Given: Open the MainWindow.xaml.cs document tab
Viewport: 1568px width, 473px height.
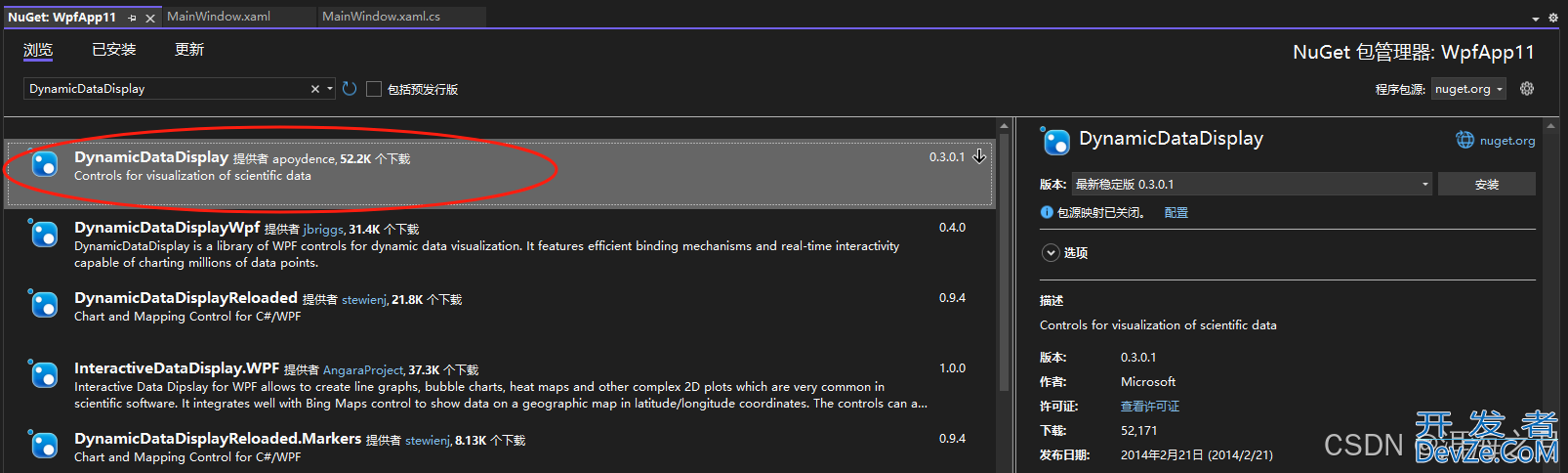Looking at the screenshot, I should point(381,17).
